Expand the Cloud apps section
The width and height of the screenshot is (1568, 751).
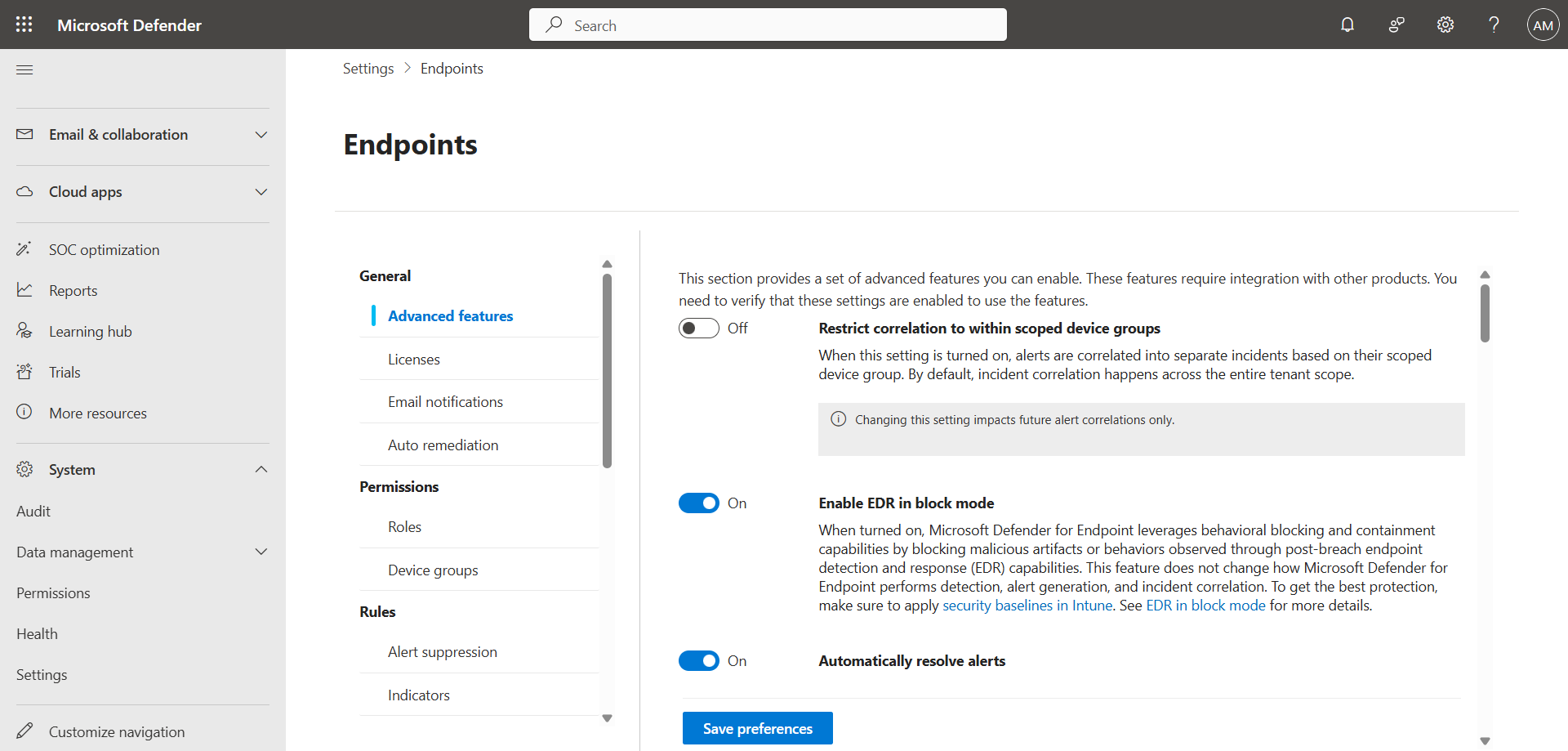click(x=261, y=192)
